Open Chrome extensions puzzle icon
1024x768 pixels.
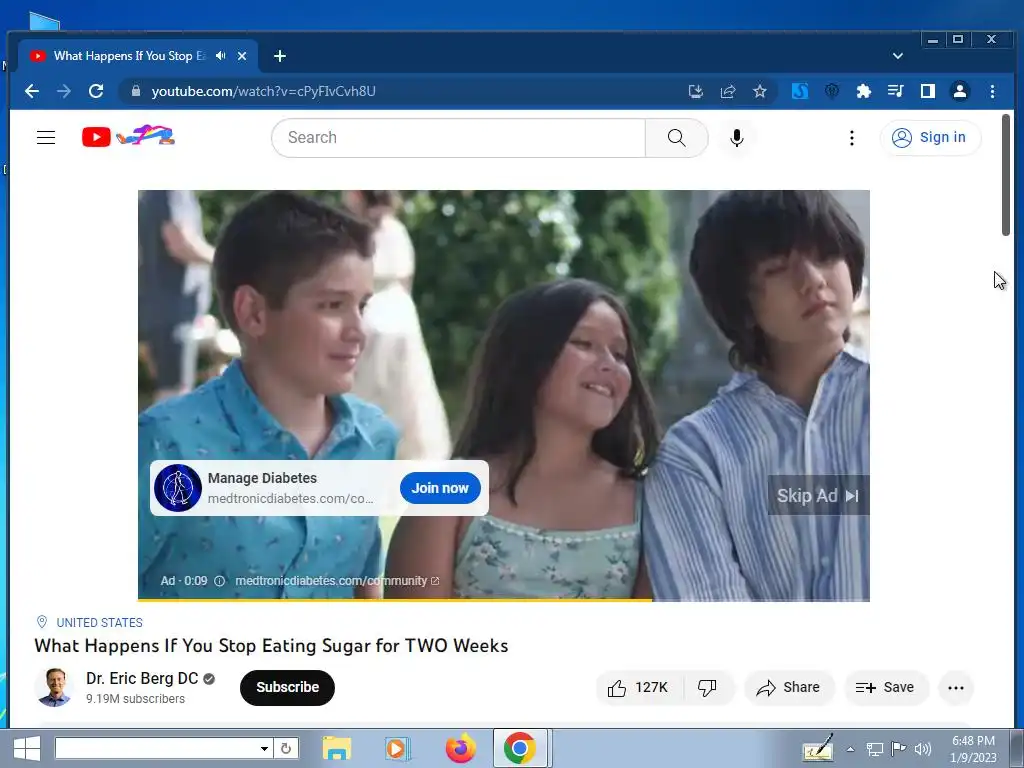pos(864,91)
